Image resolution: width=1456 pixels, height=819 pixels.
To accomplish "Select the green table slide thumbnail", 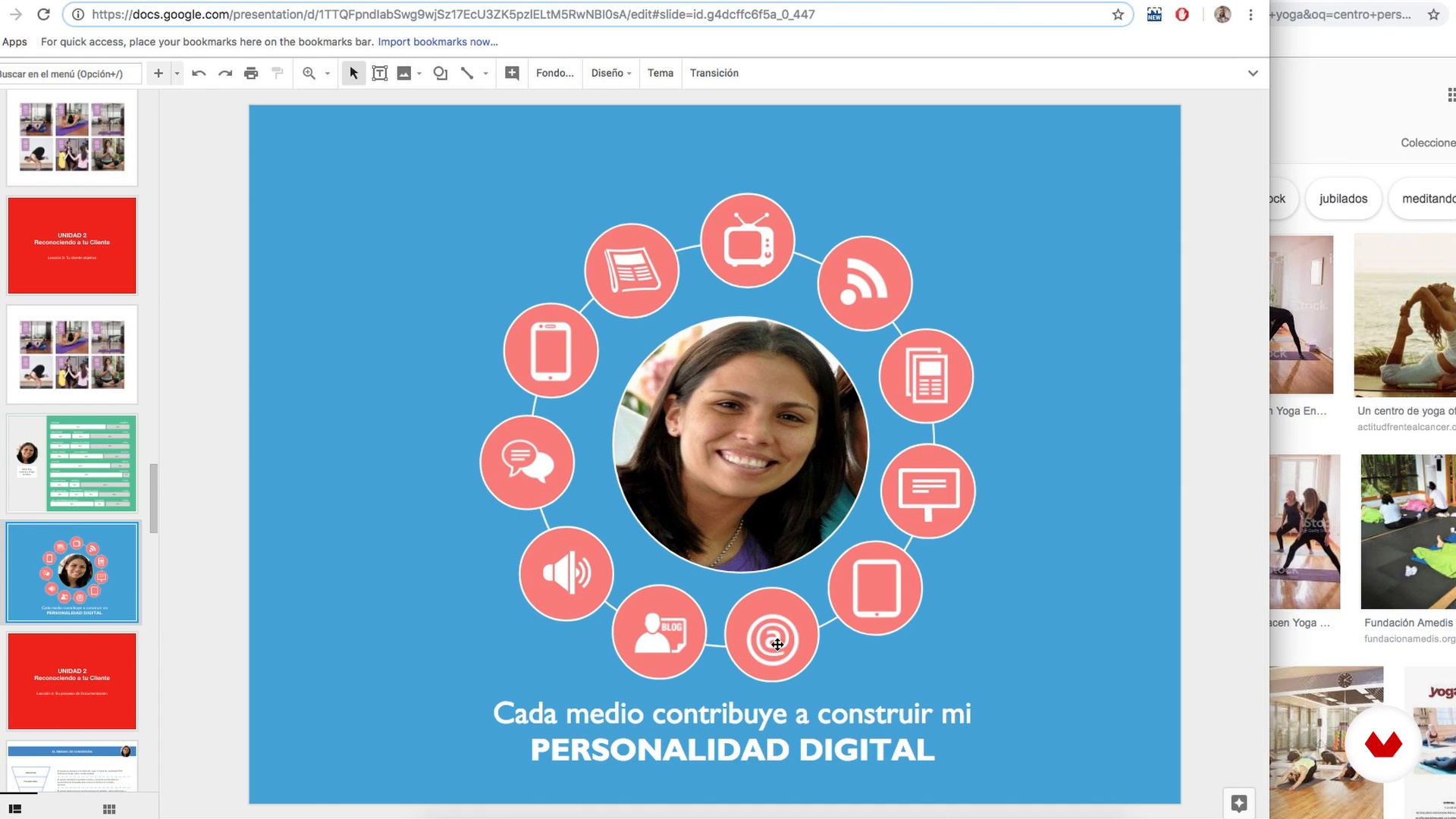I will (x=72, y=463).
